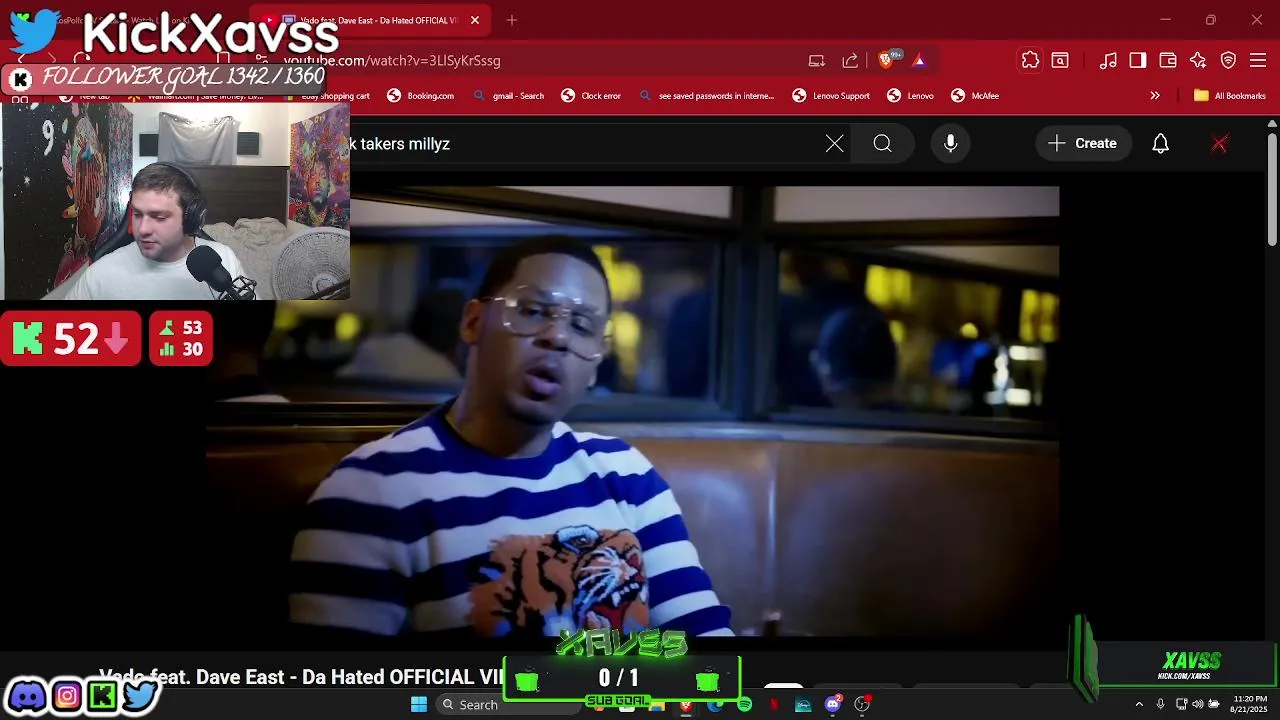Open the Booking.com bookmark
The width and height of the screenshot is (1280, 720).
421,96
